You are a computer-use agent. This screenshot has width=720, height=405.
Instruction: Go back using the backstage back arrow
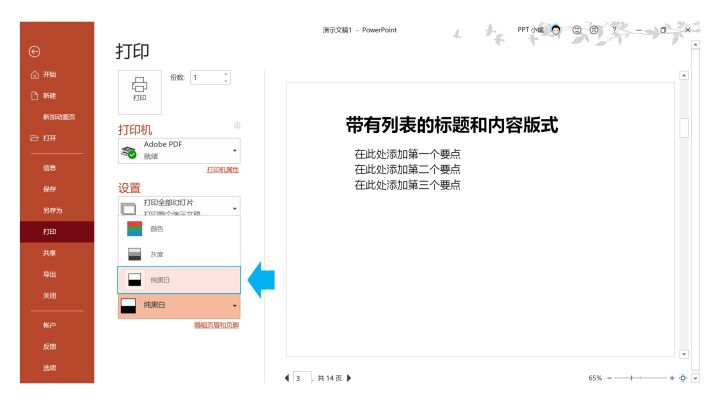tap(34, 51)
